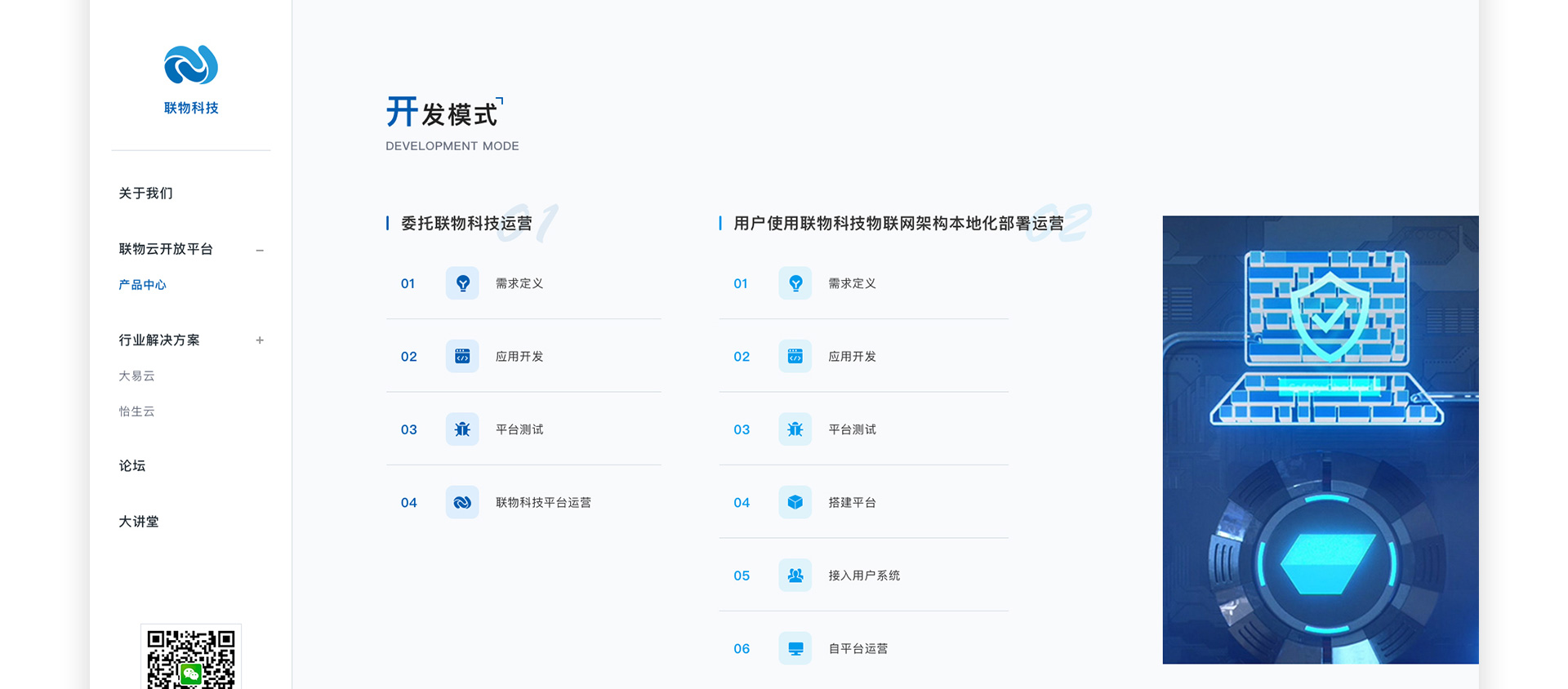Open the 大易云 submenu link
1568x689 pixels.
[136, 376]
